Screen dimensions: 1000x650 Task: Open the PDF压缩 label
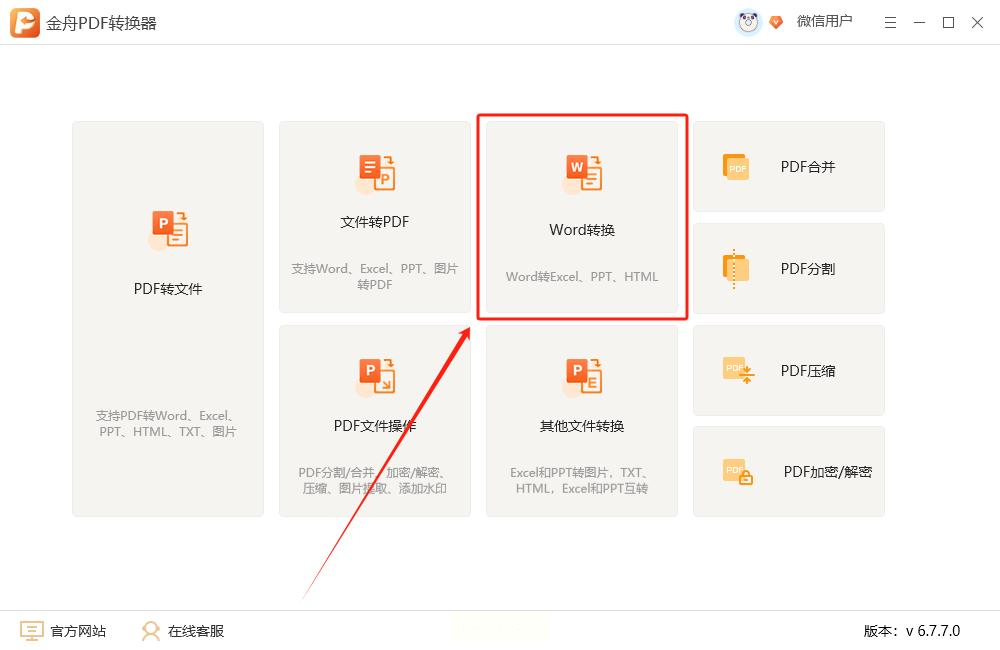(x=808, y=371)
